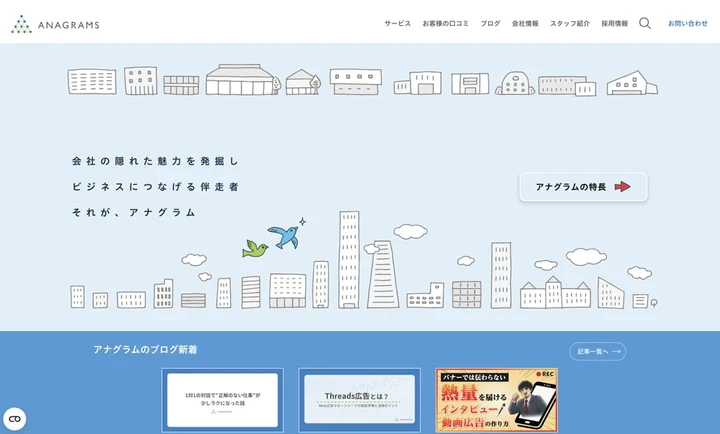Click the text それが、アナグラム

134,212
